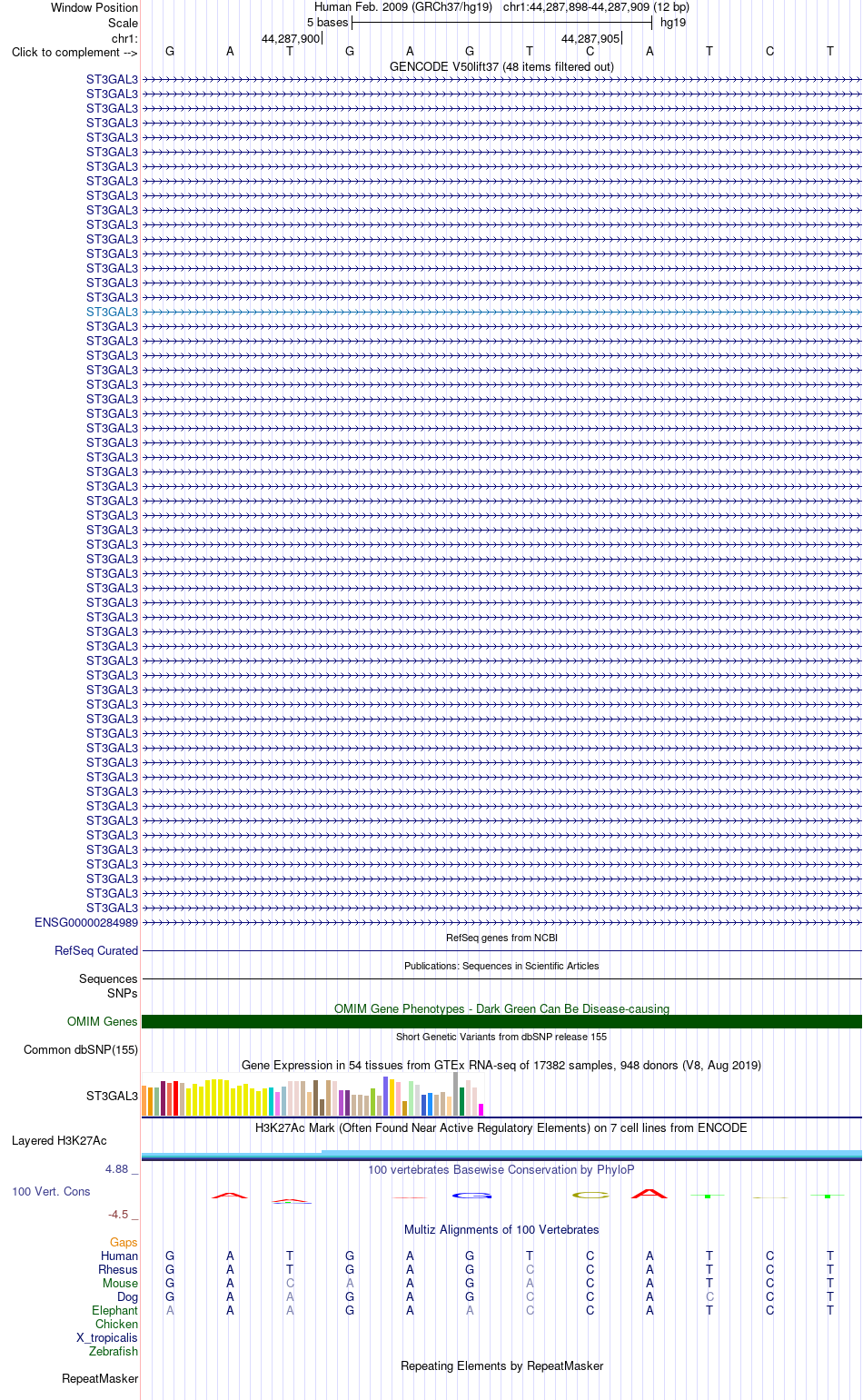Click the Sequences track label
Viewport: 863px width, 1400px height.
tap(108, 978)
